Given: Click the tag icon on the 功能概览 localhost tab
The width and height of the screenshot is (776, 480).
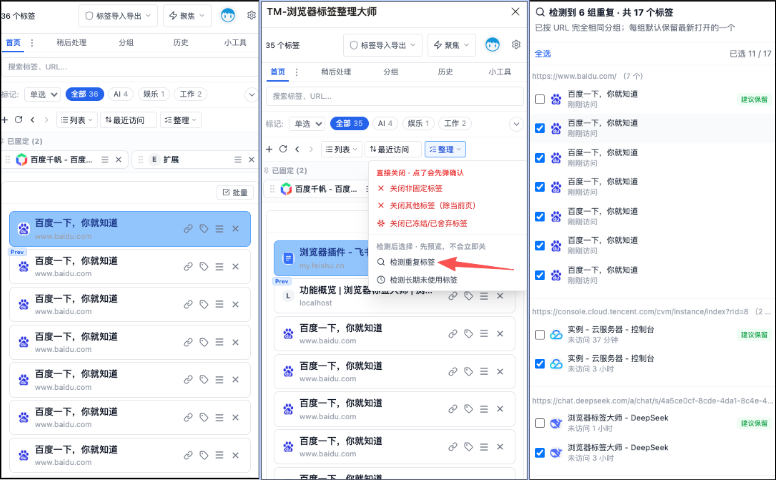Looking at the screenshot, I should pos(469,296).
